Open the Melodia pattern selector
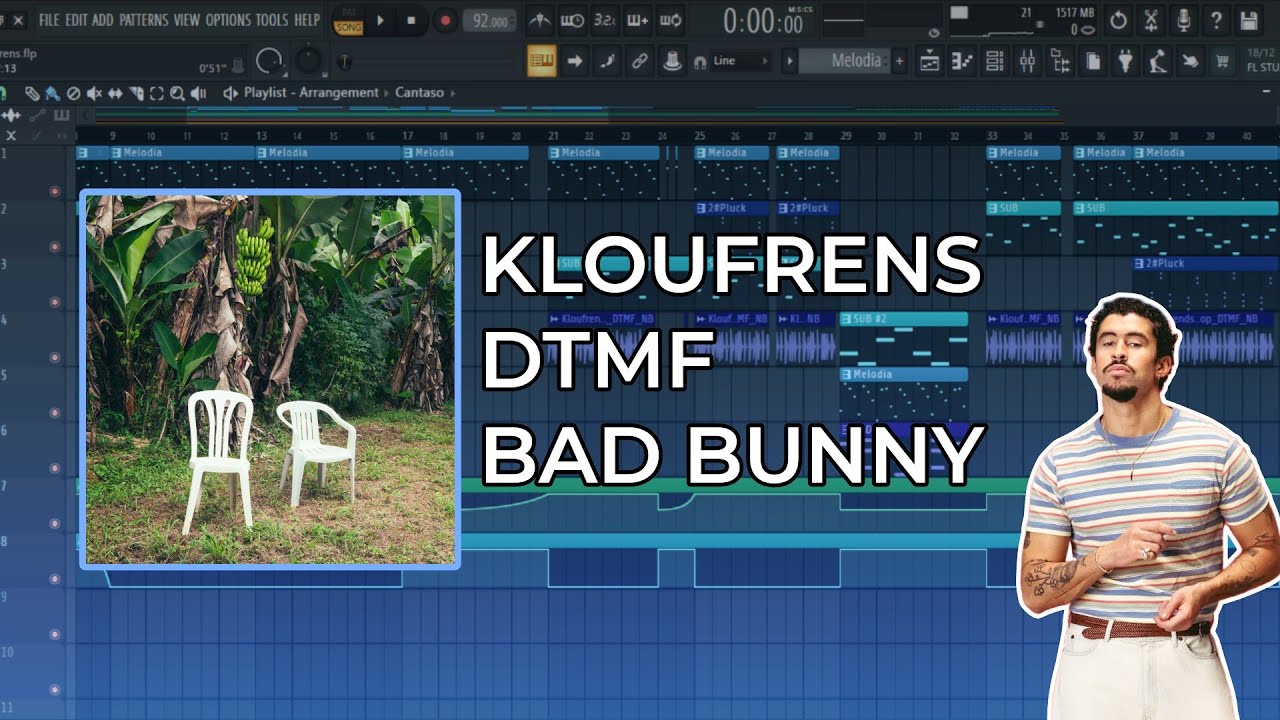Viewport: 1280px width, 720px height. (845, 61)
